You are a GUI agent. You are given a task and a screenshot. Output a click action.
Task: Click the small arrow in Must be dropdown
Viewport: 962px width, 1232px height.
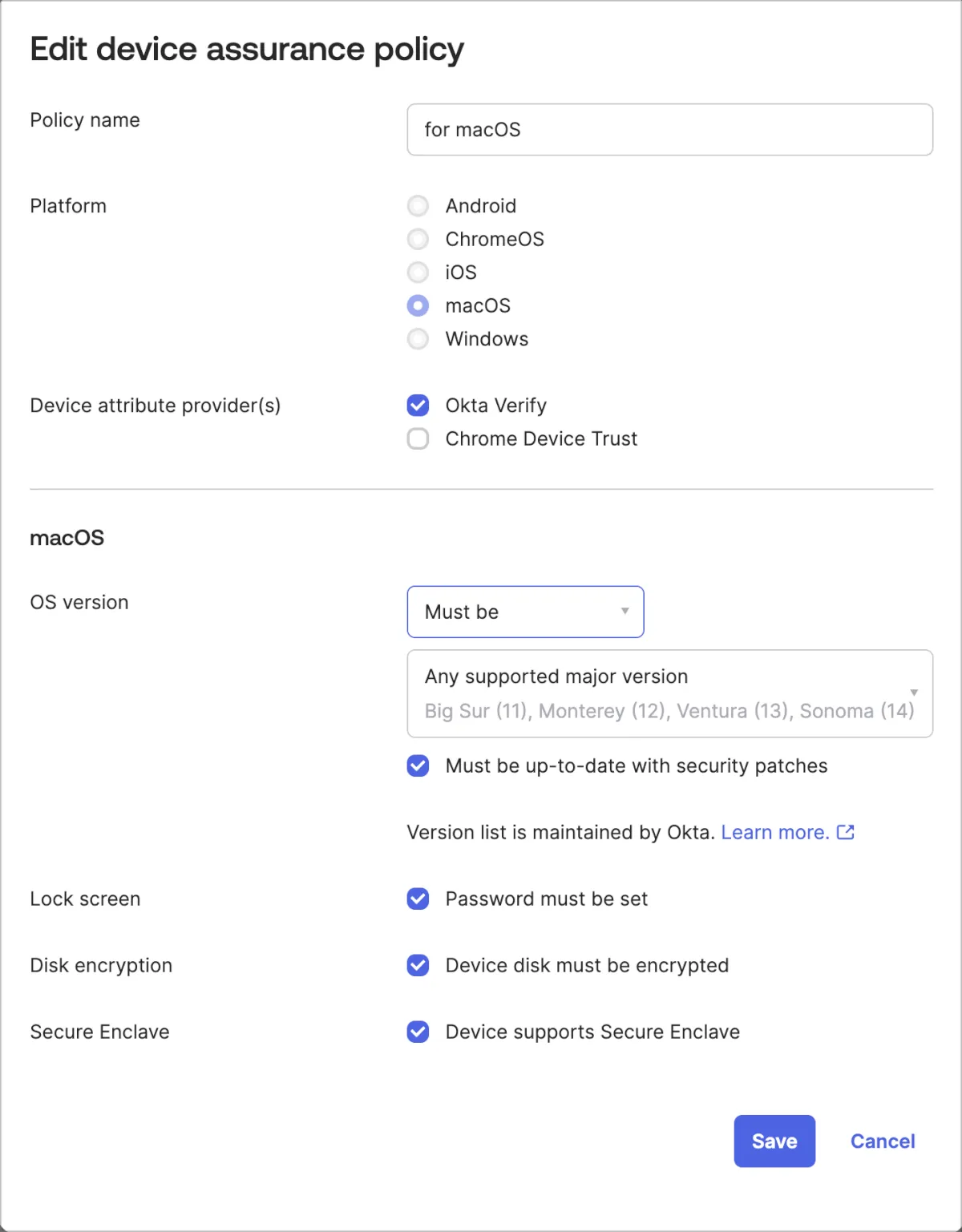625,612
